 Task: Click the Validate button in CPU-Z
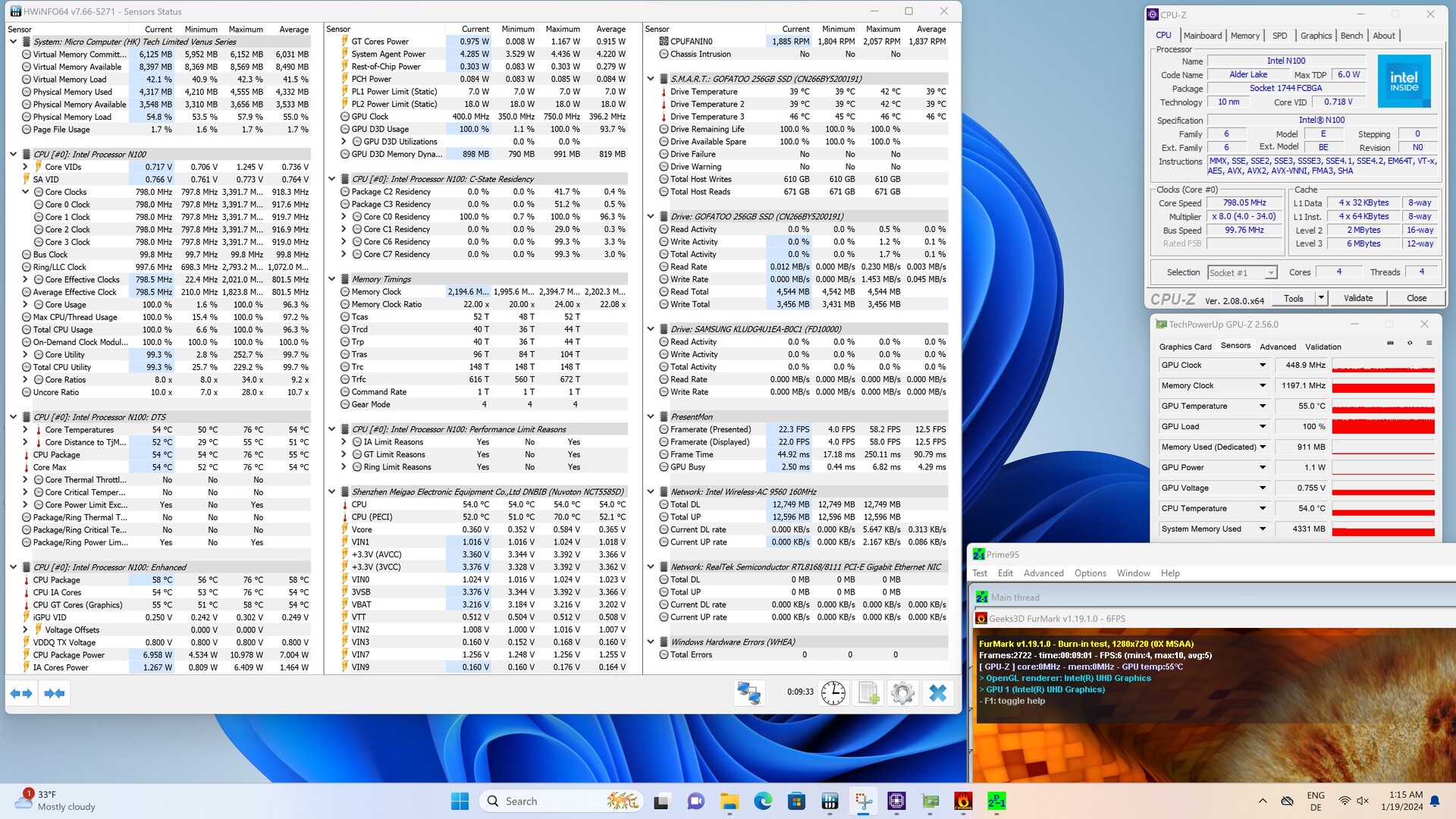[1357, 298]
